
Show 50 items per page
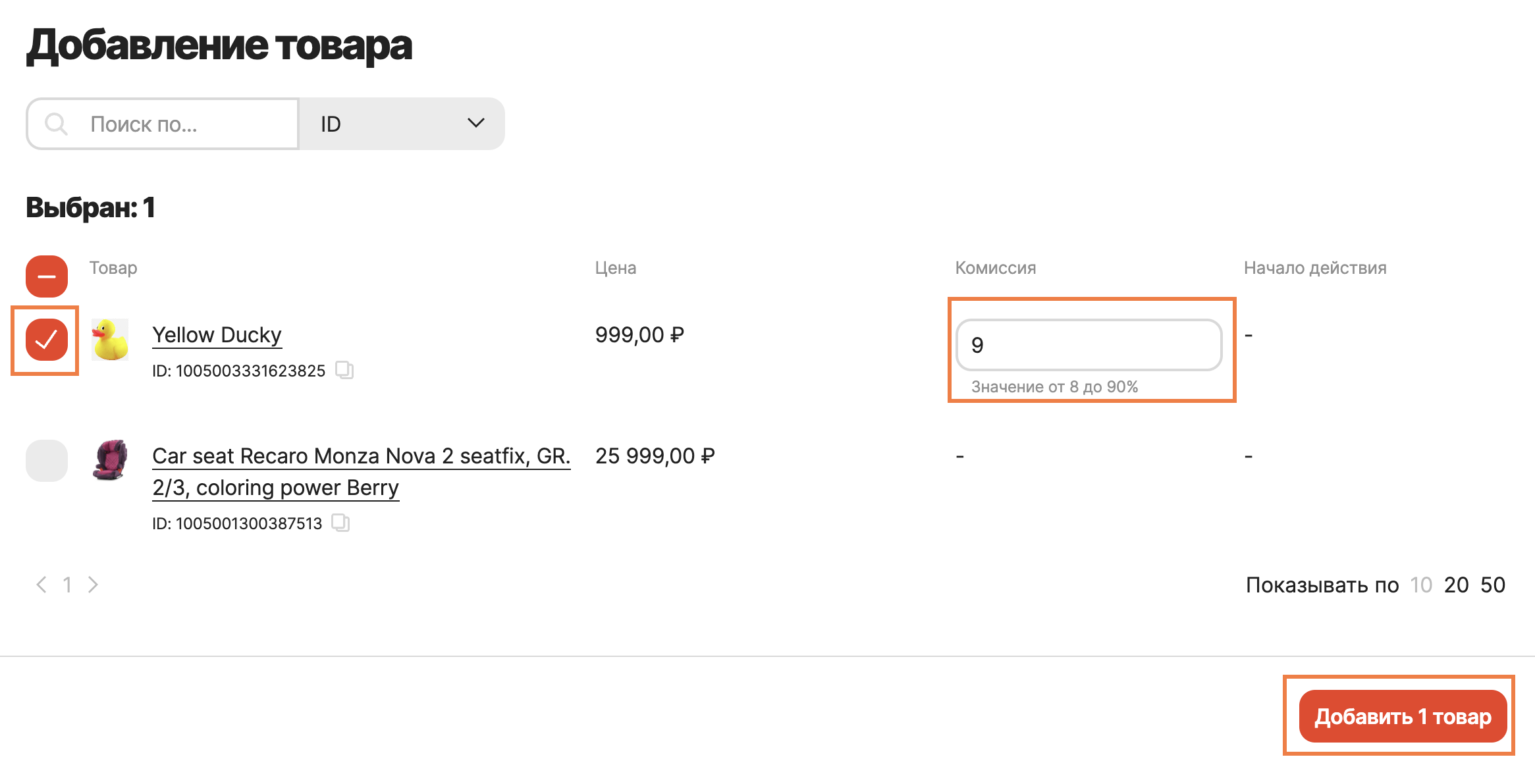tap(1493, 585)
